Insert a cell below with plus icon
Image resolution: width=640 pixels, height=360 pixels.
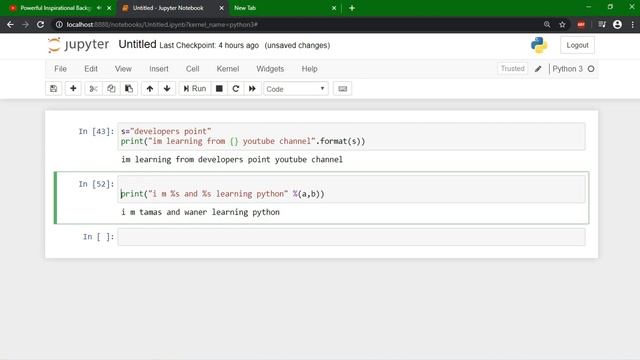(x=73, y=89)
